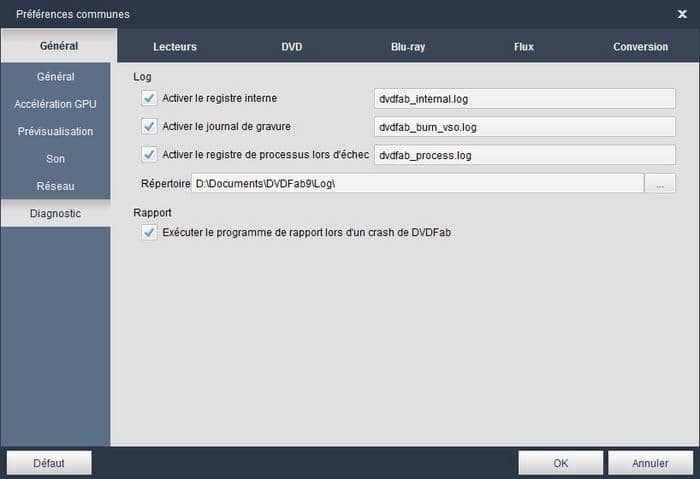Close the Préférences communes dialog
This screenshot has height=479, width=700.
click(x=682, y=14)
